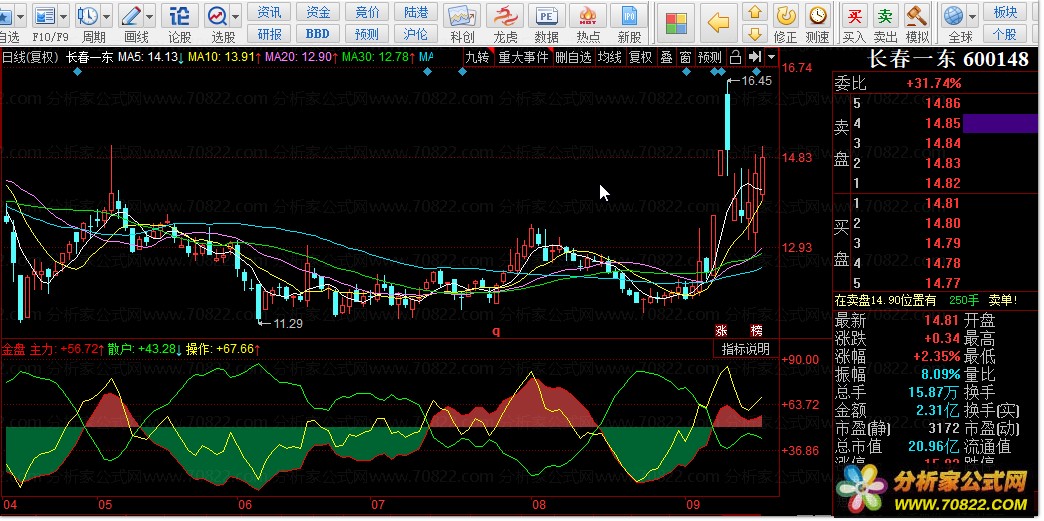The image size is (1044, 521).
Task: Click the jump-to-end arrow icon on chart bar
Action: [x=754, y=57]
